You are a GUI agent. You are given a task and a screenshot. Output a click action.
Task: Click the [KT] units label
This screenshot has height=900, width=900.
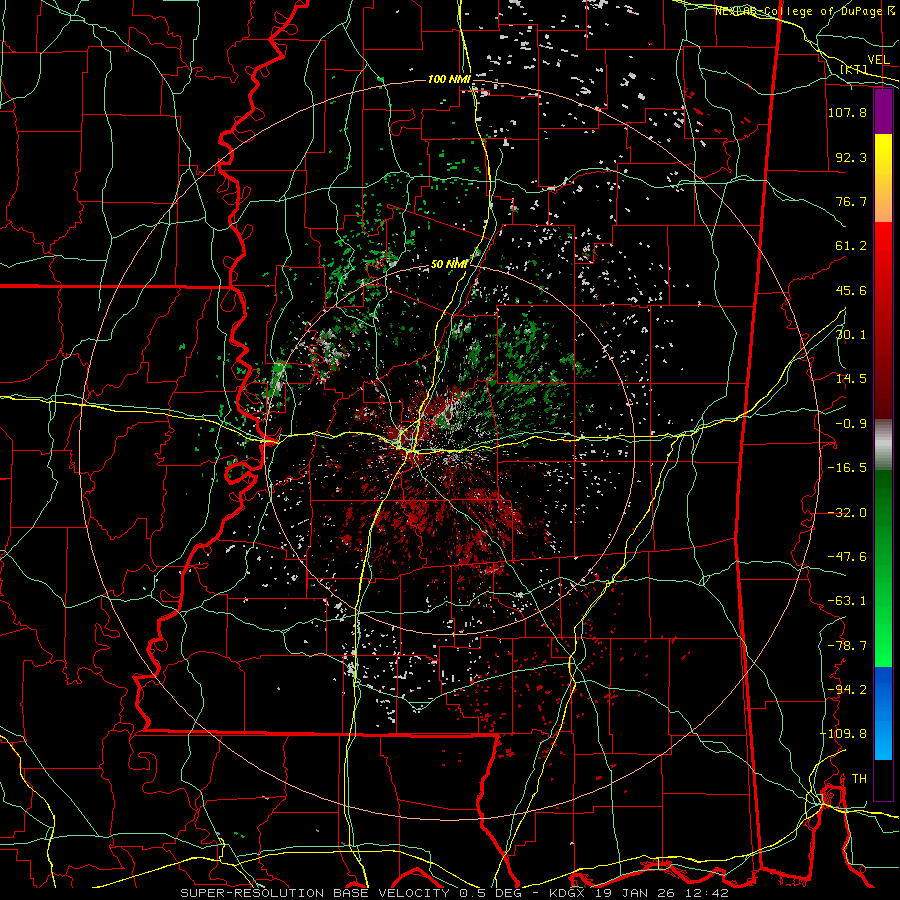click(x=854, y=69)
